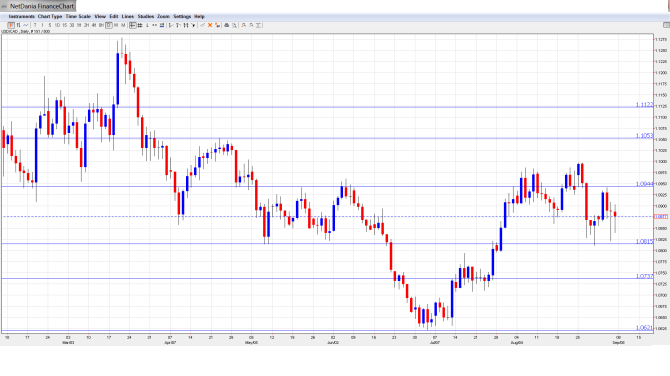Click the zoom in magnifier icon
The image size is (670, 376).
click(x=244, y=25)
